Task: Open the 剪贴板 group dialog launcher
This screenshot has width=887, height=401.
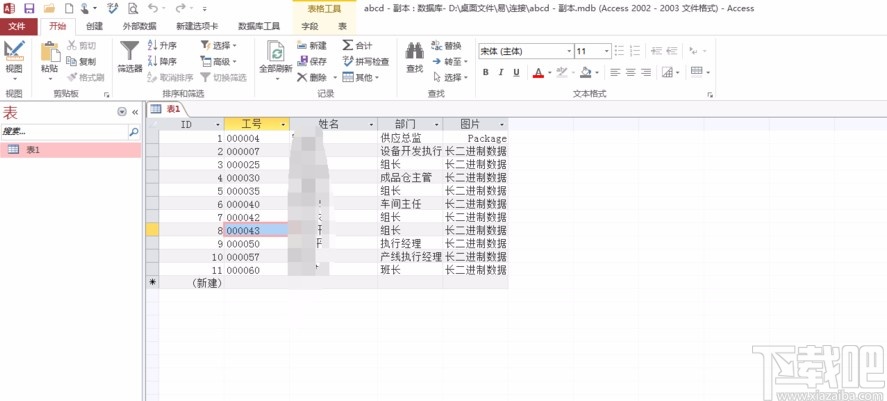Action: point(106,94)
